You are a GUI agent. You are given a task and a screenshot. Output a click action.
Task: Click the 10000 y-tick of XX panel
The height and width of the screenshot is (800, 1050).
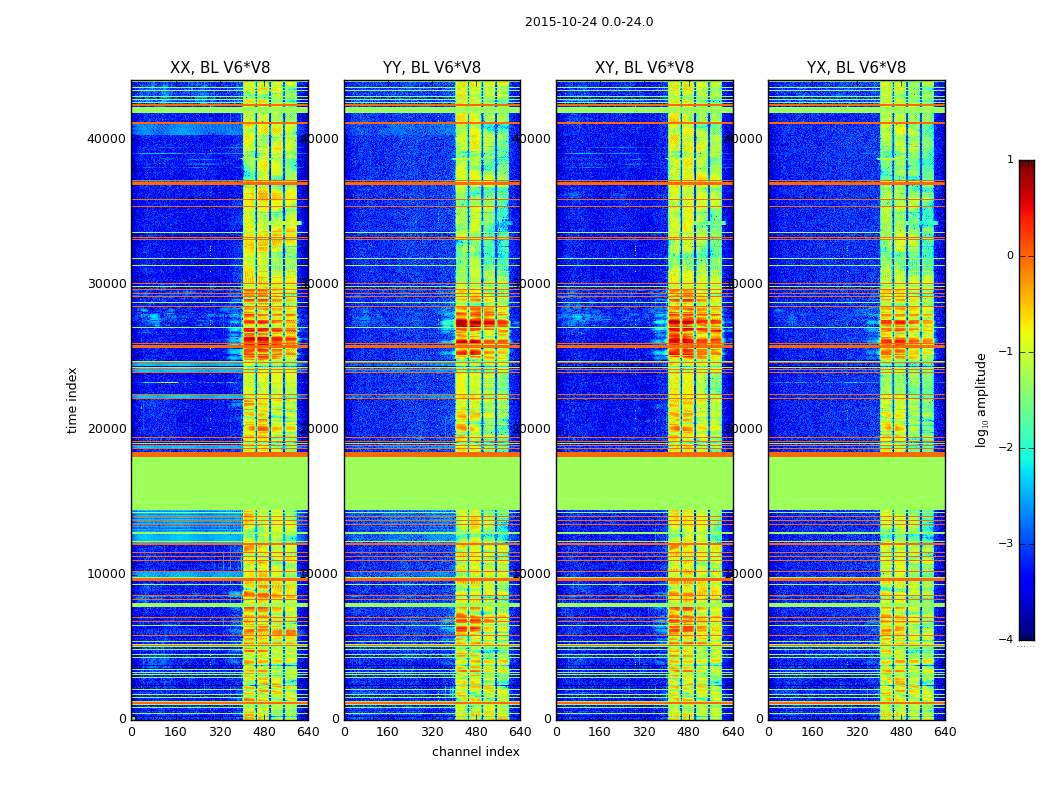point(107,574)
